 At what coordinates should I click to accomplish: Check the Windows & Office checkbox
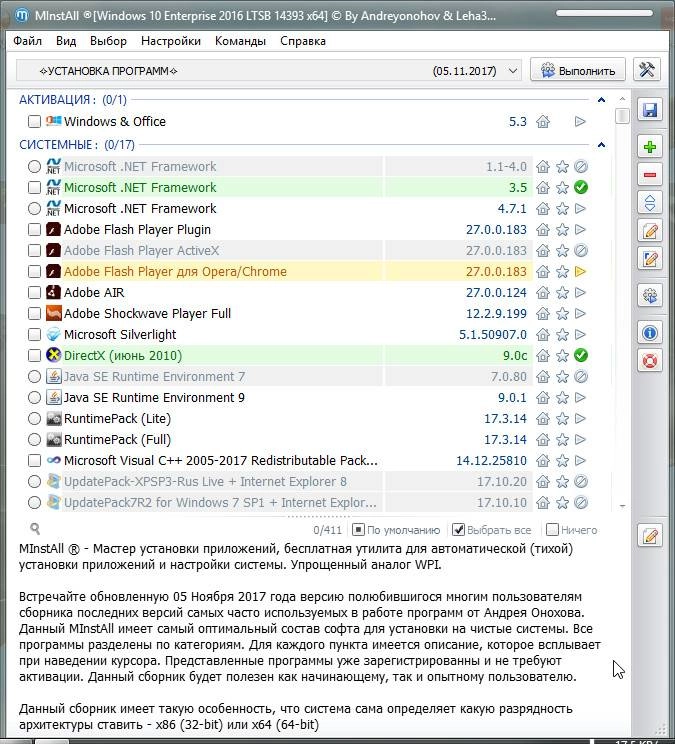tap(34, 121)
